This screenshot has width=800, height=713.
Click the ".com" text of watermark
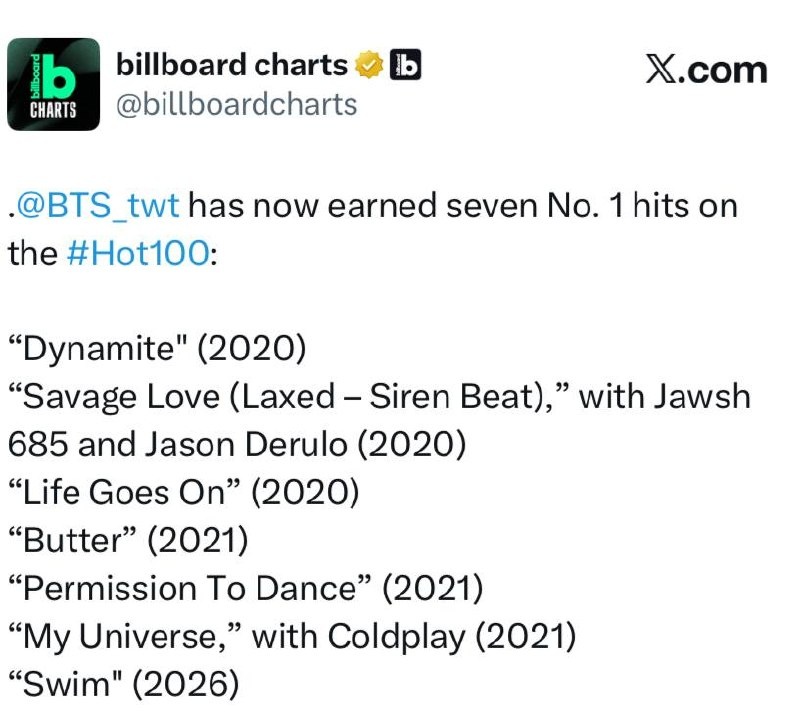click(x=722, y=70)
